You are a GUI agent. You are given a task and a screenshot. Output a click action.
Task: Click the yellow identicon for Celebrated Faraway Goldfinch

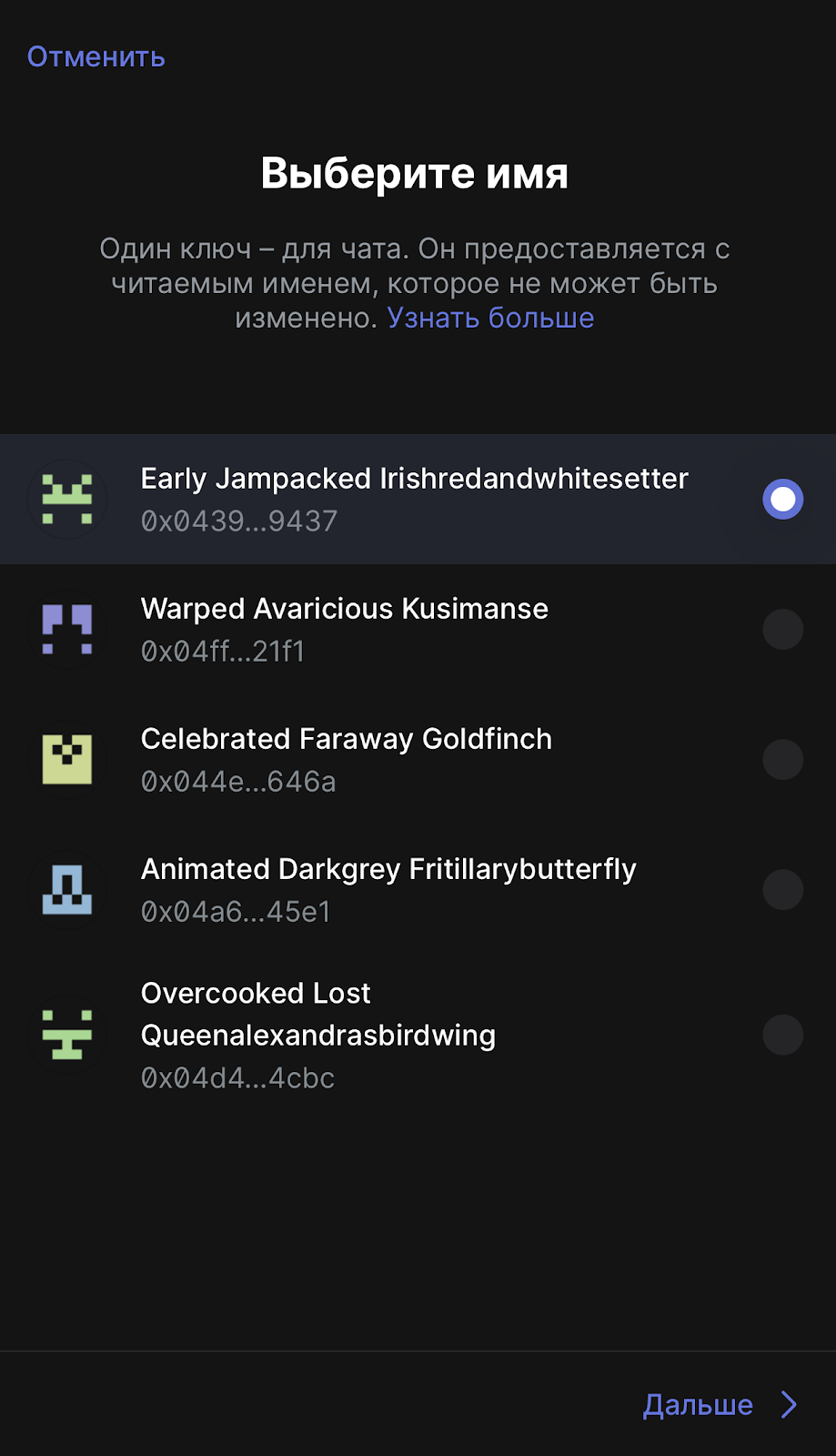coord(67,760)
